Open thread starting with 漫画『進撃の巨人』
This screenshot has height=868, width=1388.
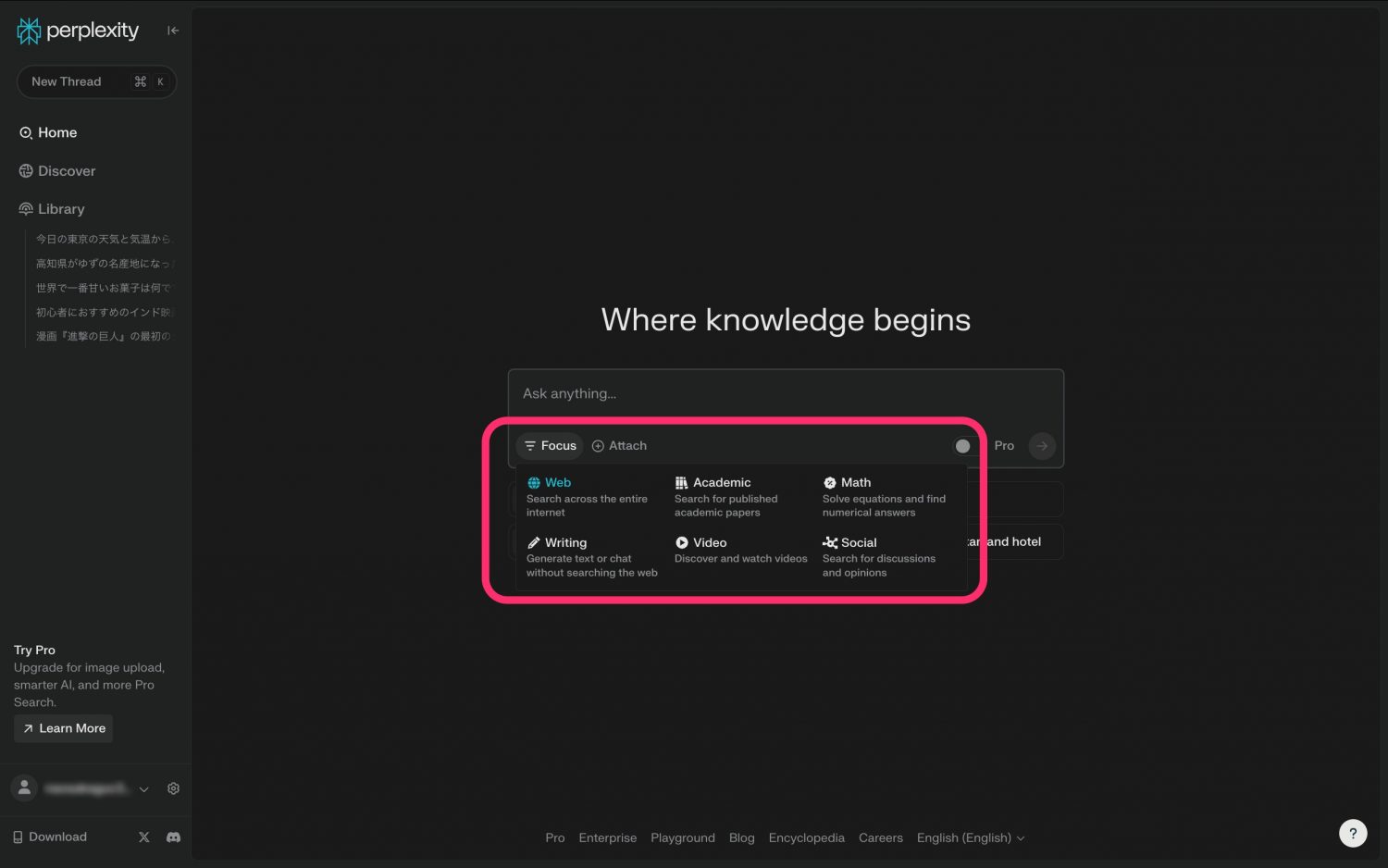pos(104,336)
